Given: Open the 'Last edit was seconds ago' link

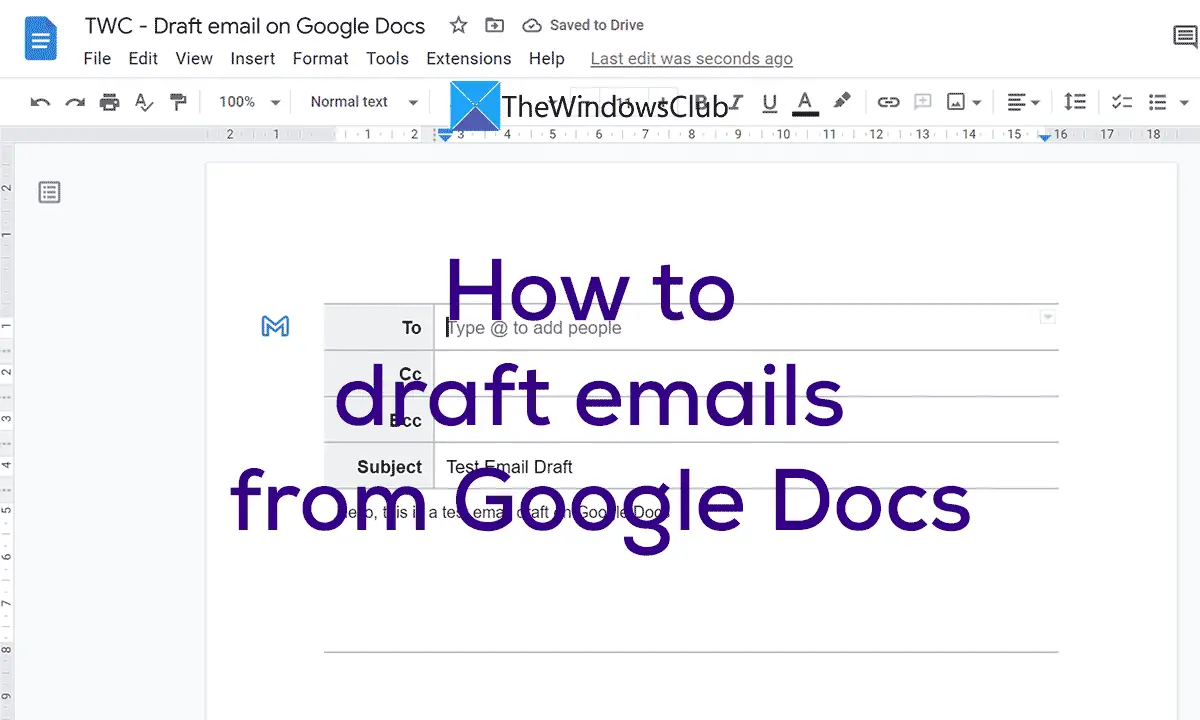Looking at the screenshot, I should pyautogui.click(x=692, y=59).
